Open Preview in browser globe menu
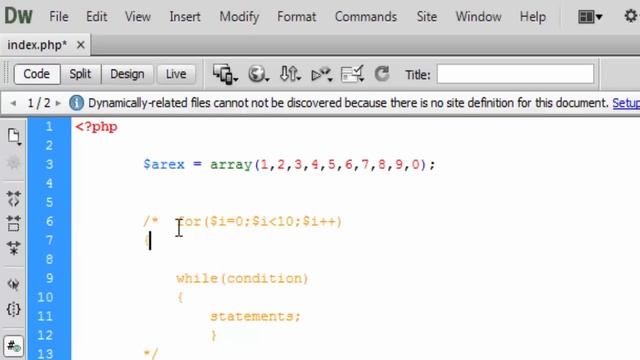The width and height of the screenshot is (640, 360). (258, 74)
